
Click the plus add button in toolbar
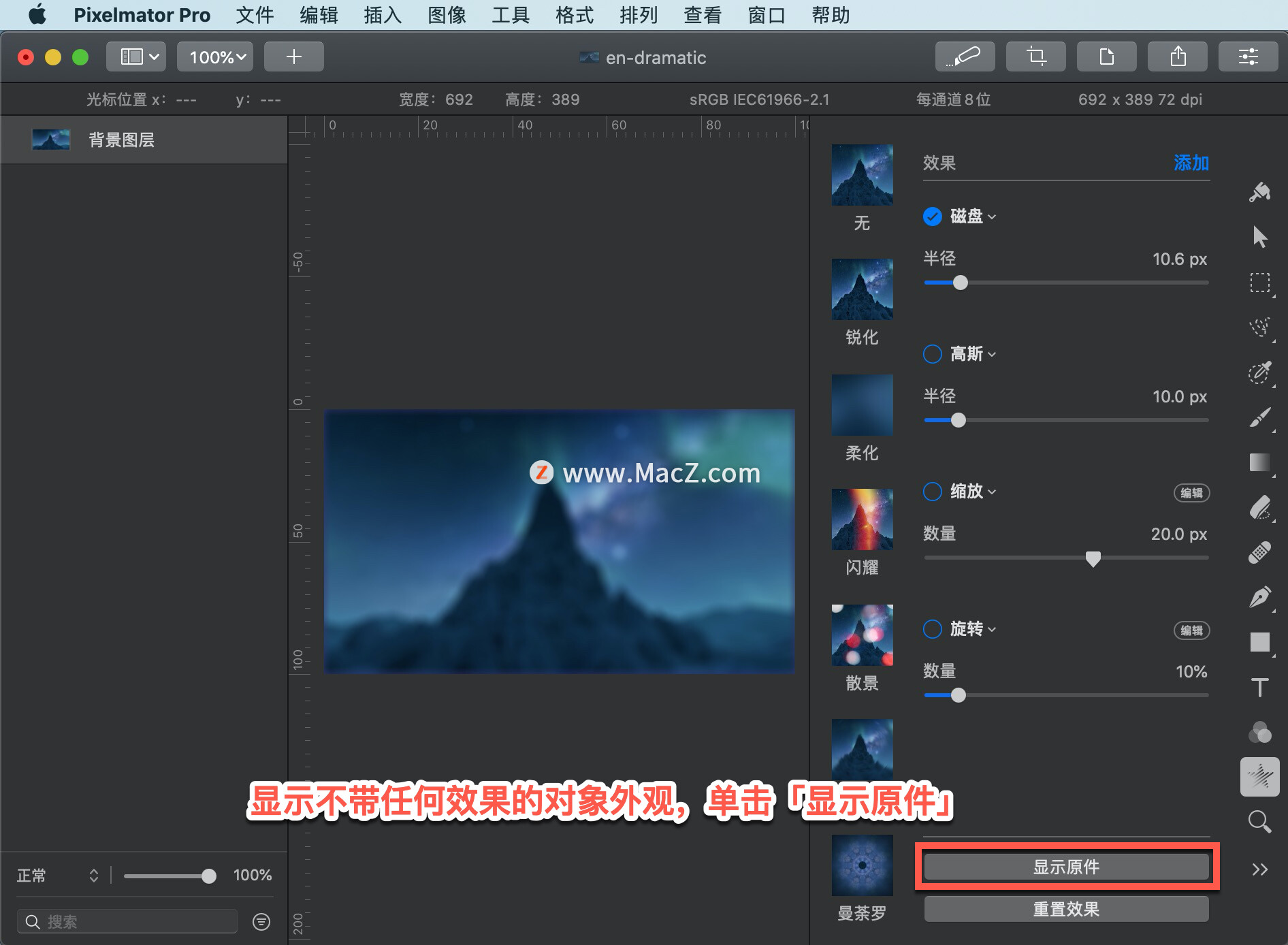[293, 57]
